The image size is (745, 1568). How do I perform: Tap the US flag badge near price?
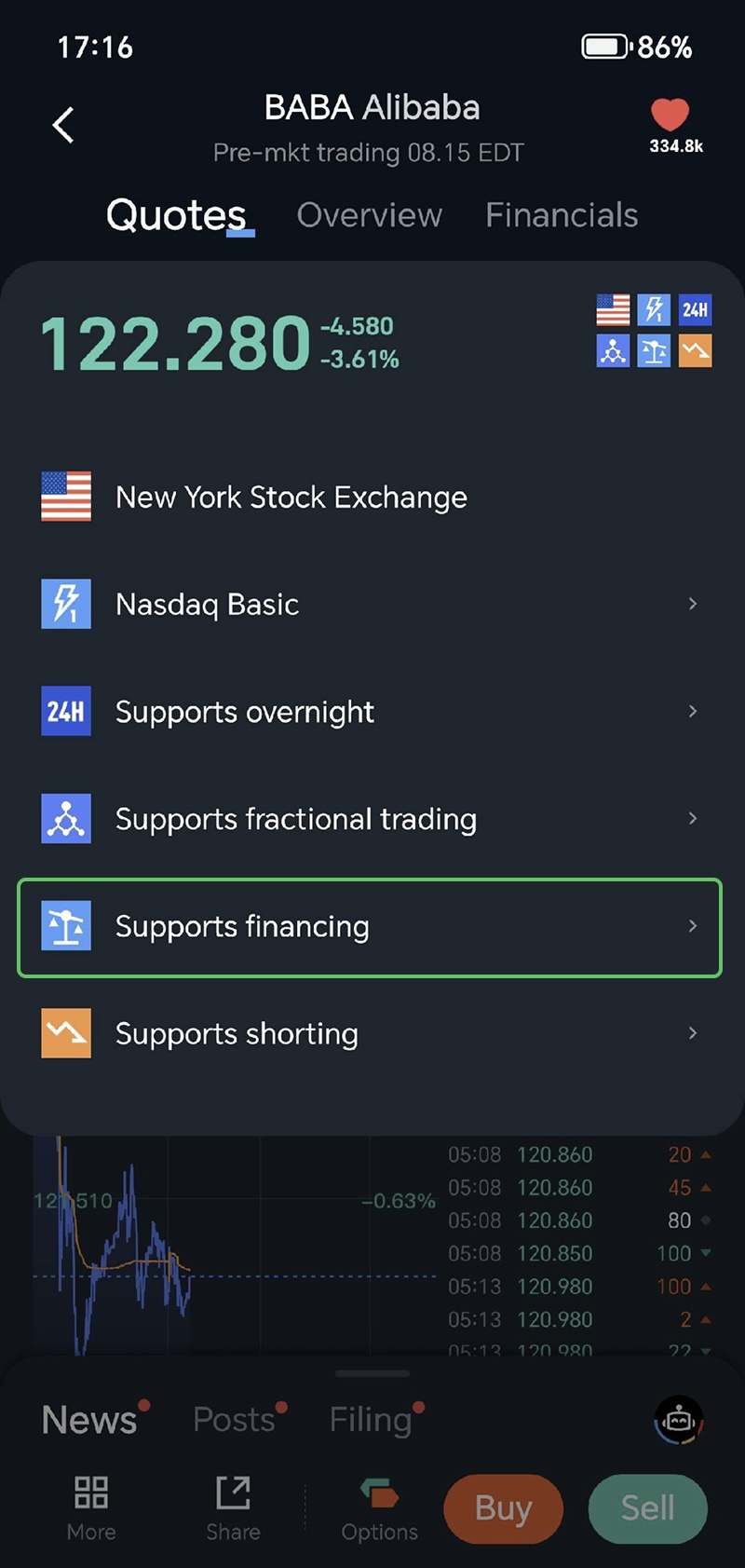point(613,309)
